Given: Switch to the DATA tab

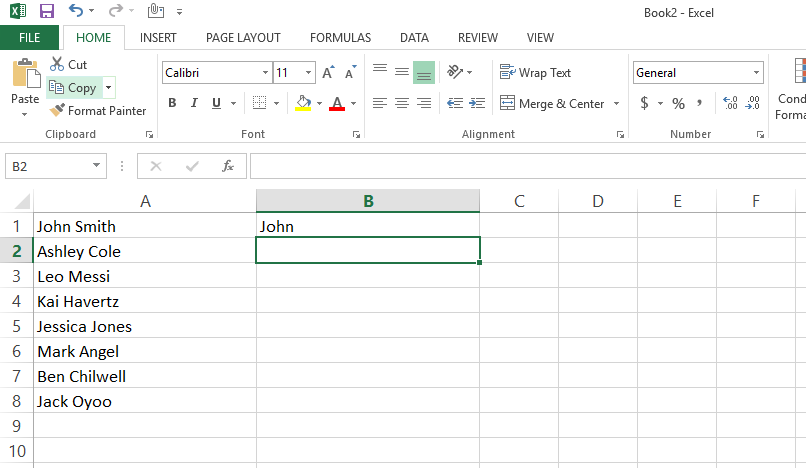Looking at the screenshot, I should click(414, 38).
